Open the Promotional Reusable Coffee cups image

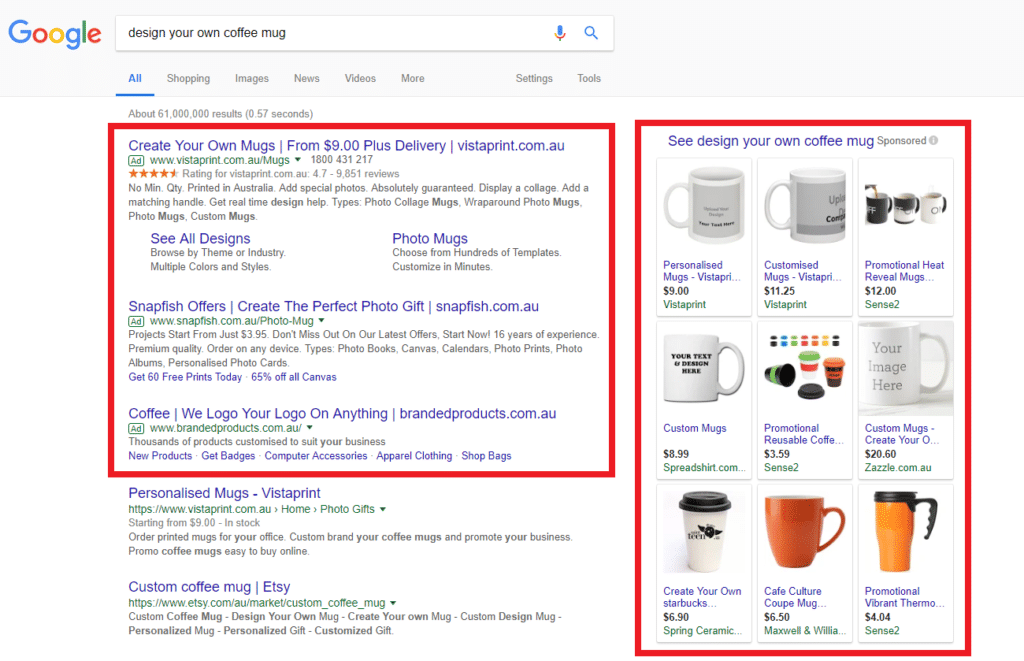805,370
